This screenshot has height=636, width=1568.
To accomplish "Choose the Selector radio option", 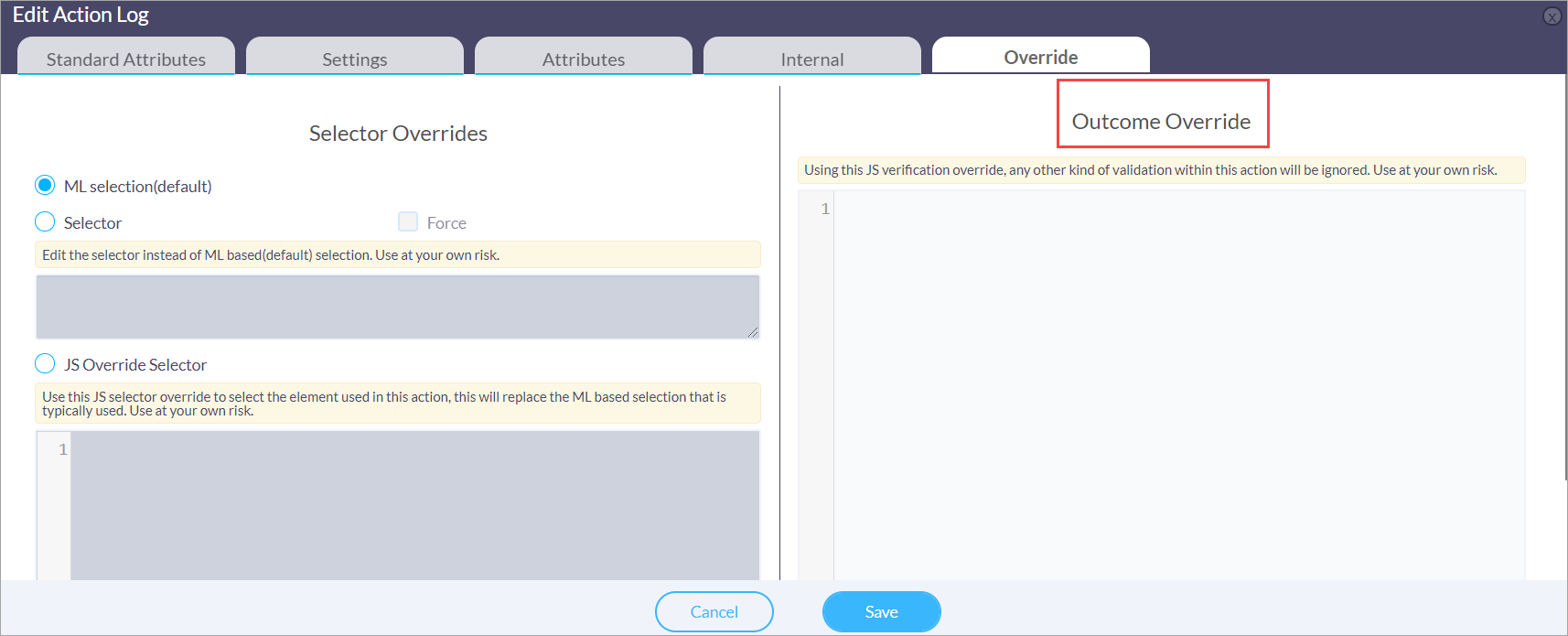I will point(45,222).
